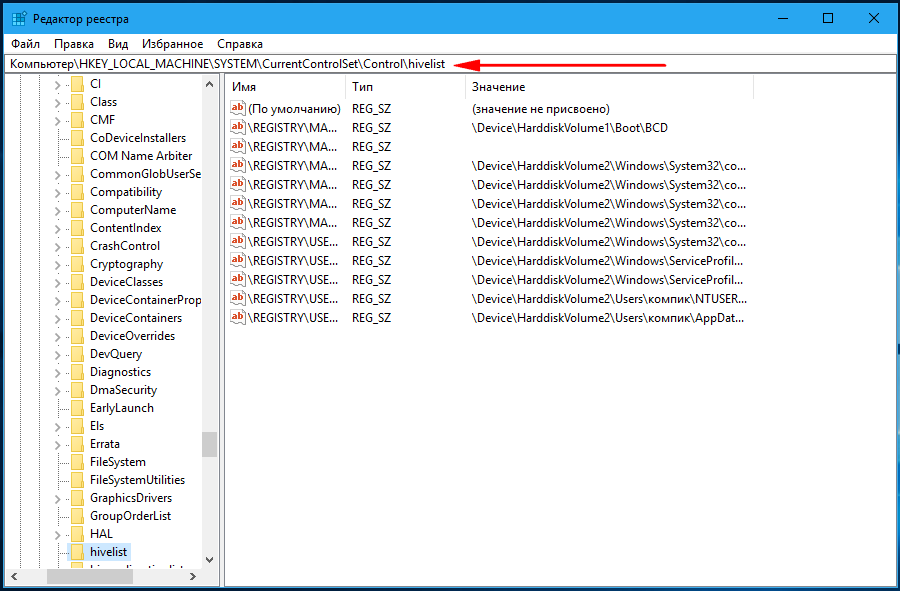Image resolution: width=900 pixels, height=591 pixels.
Task: Expand the ComputerName key
Action: coord(57,211)
